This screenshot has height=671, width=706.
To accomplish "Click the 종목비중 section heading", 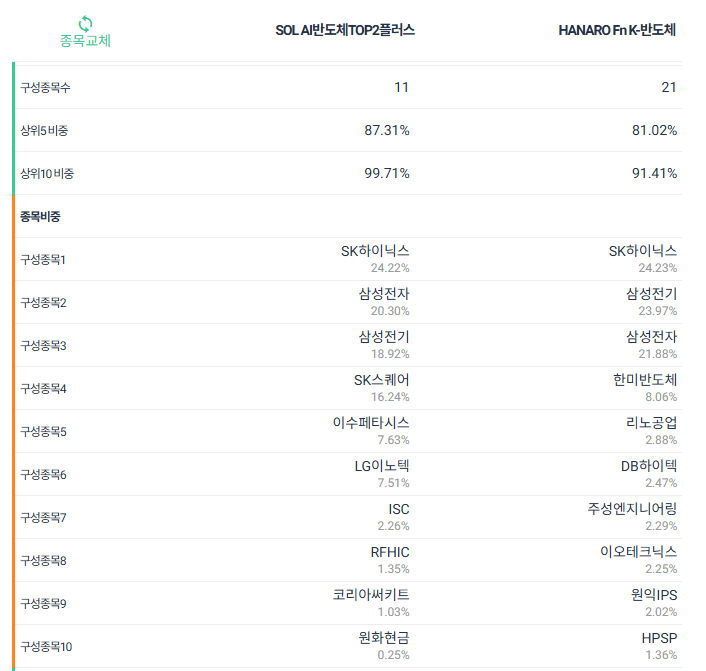I will (x=40, y=217).
